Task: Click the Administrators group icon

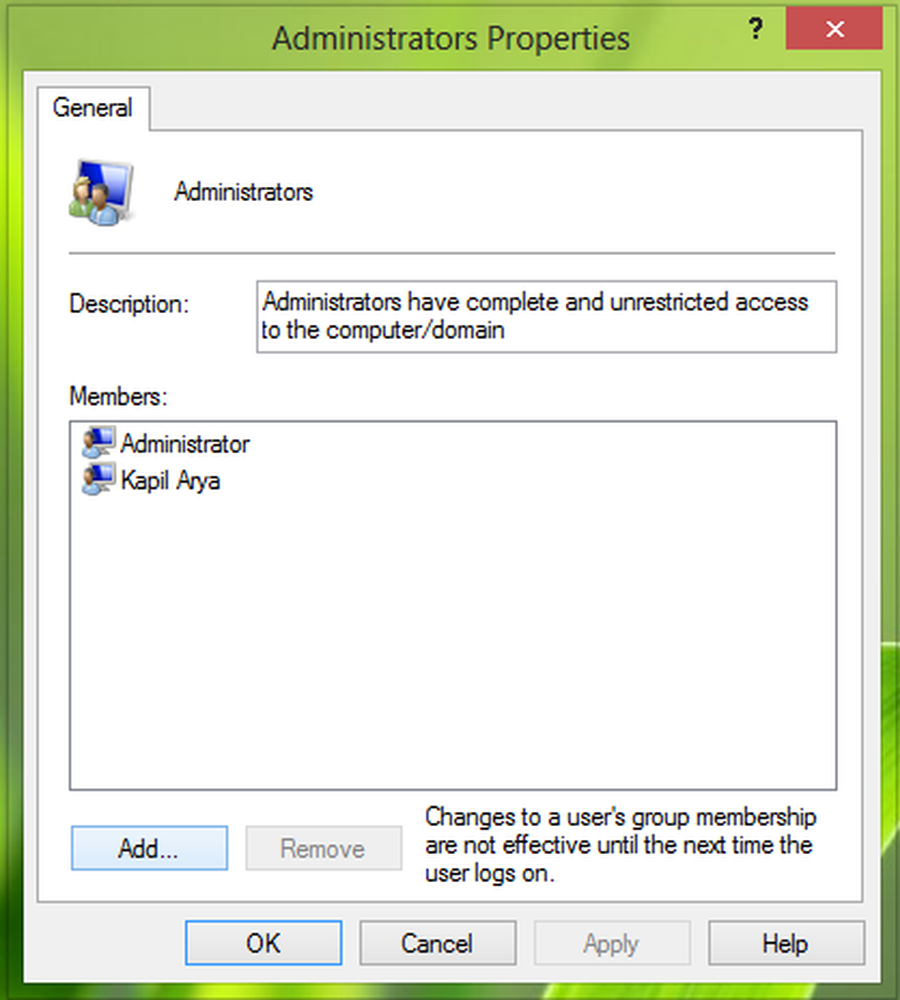Action: pyautogui.click(x=100, y=192)
